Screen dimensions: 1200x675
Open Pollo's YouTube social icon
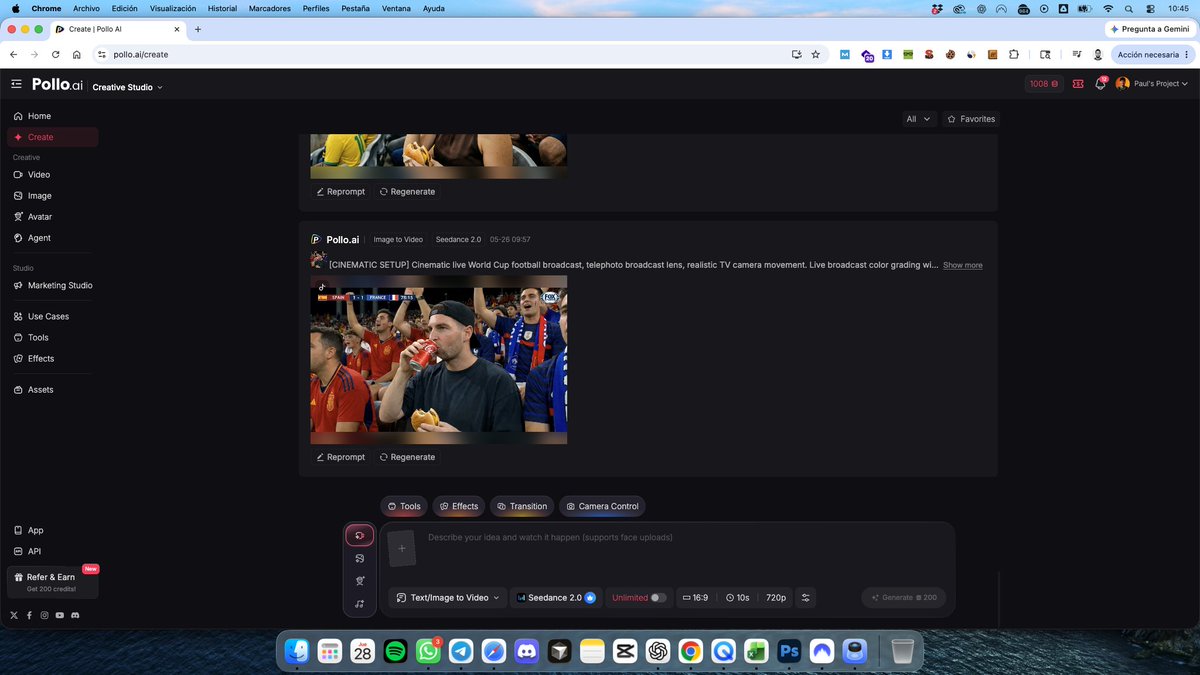coord(60,615)
